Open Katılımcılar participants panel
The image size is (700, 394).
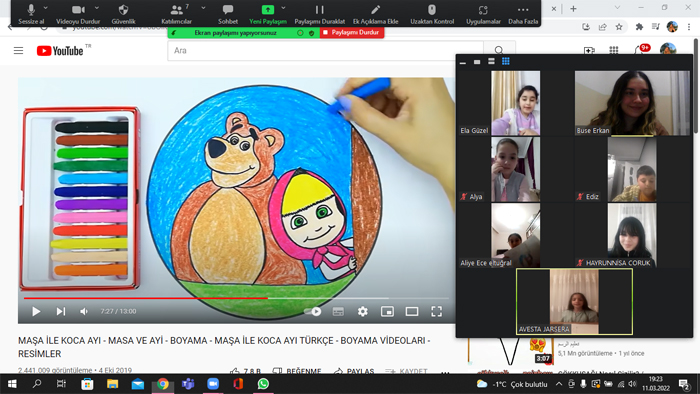177,13
